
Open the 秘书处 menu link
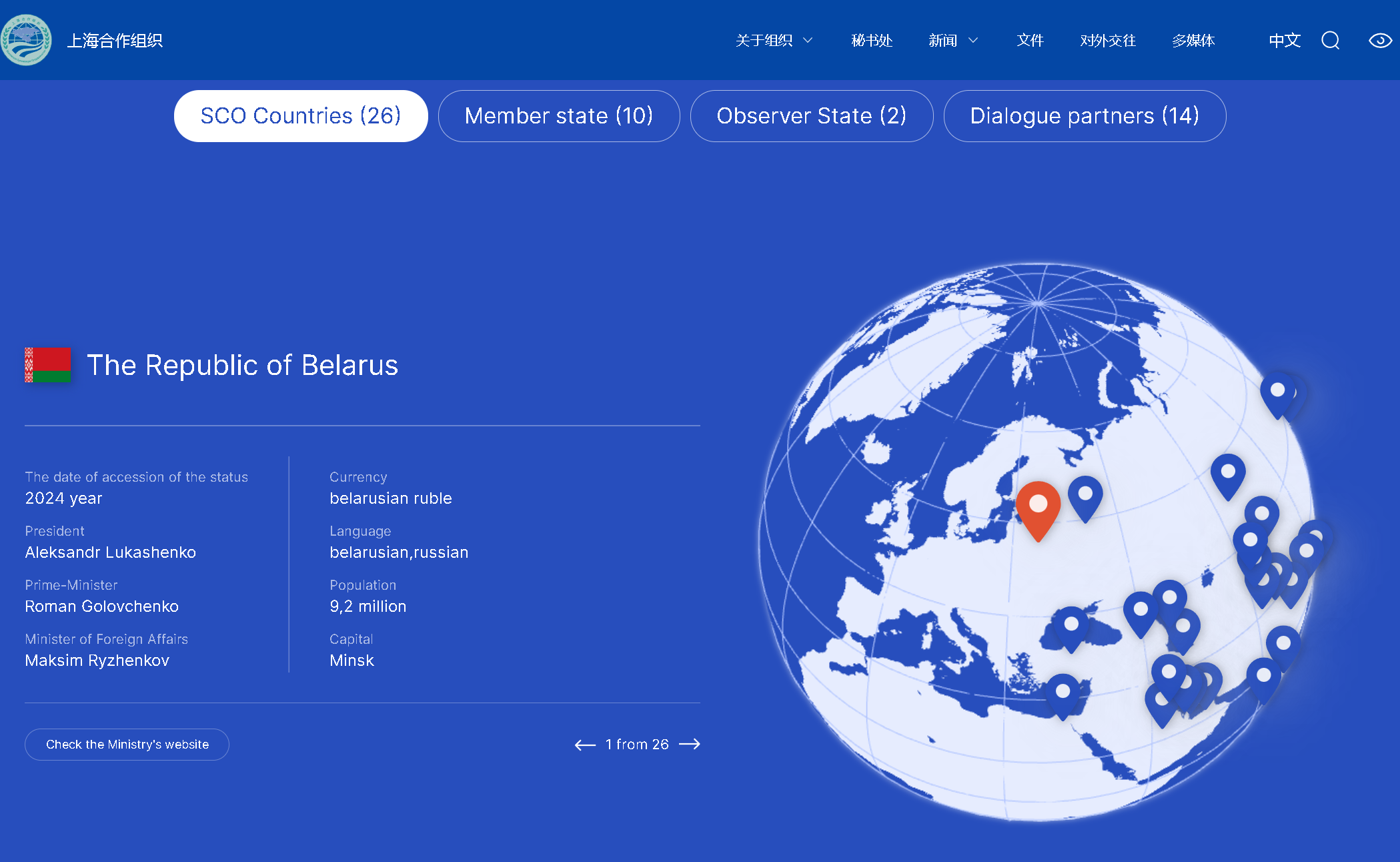click(x=871, y=41)
